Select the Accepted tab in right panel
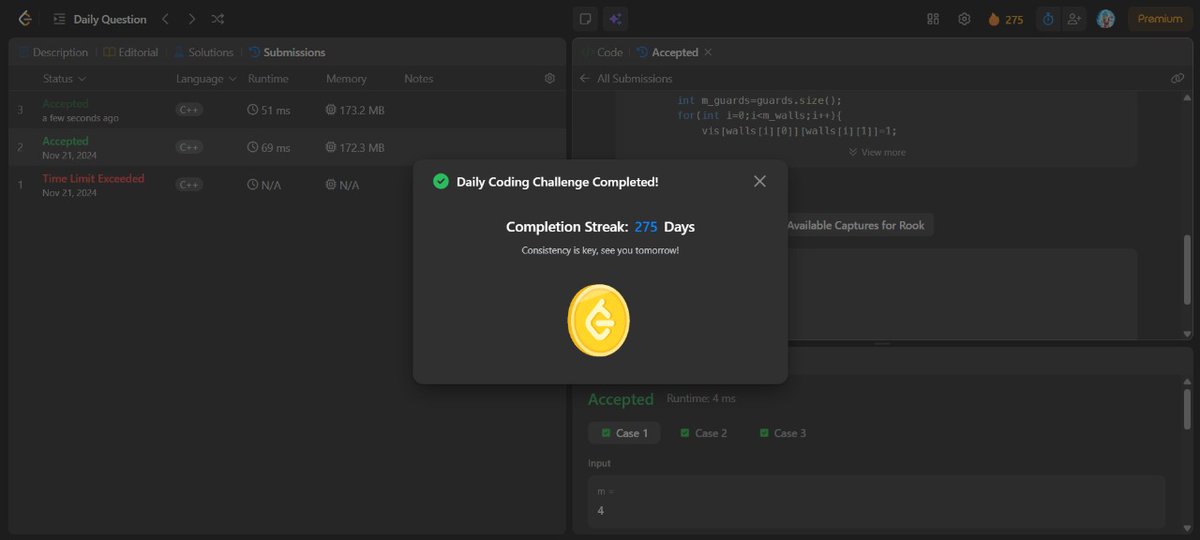The image size is (1200, 540). pos(667,52)
